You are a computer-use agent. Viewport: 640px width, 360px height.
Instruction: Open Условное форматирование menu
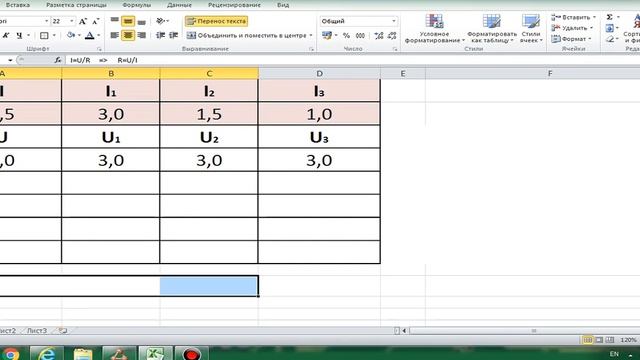click(x=434, y=28)
